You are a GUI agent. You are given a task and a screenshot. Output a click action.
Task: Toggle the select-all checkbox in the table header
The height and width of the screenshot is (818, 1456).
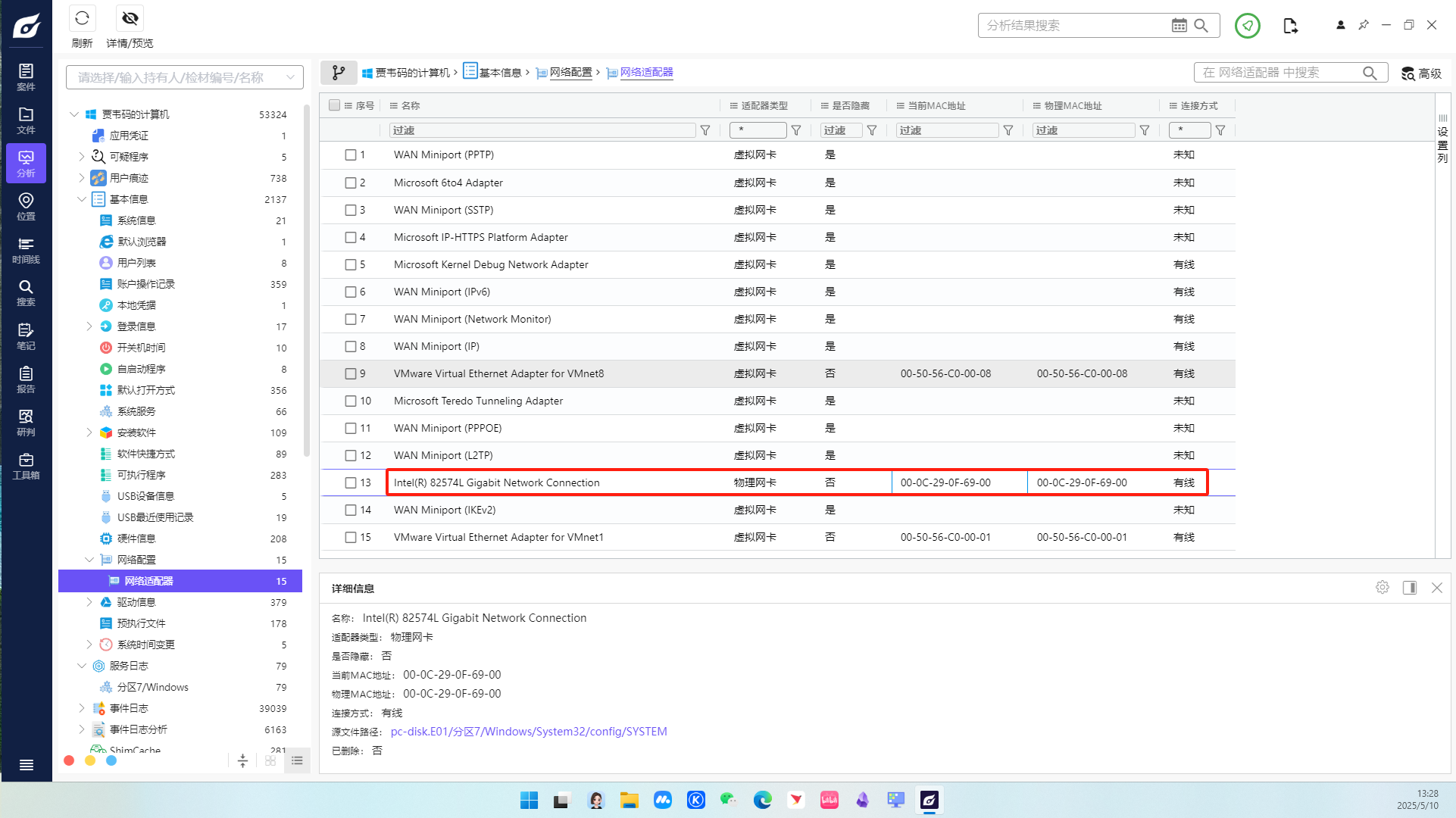[x=334, y=105]
